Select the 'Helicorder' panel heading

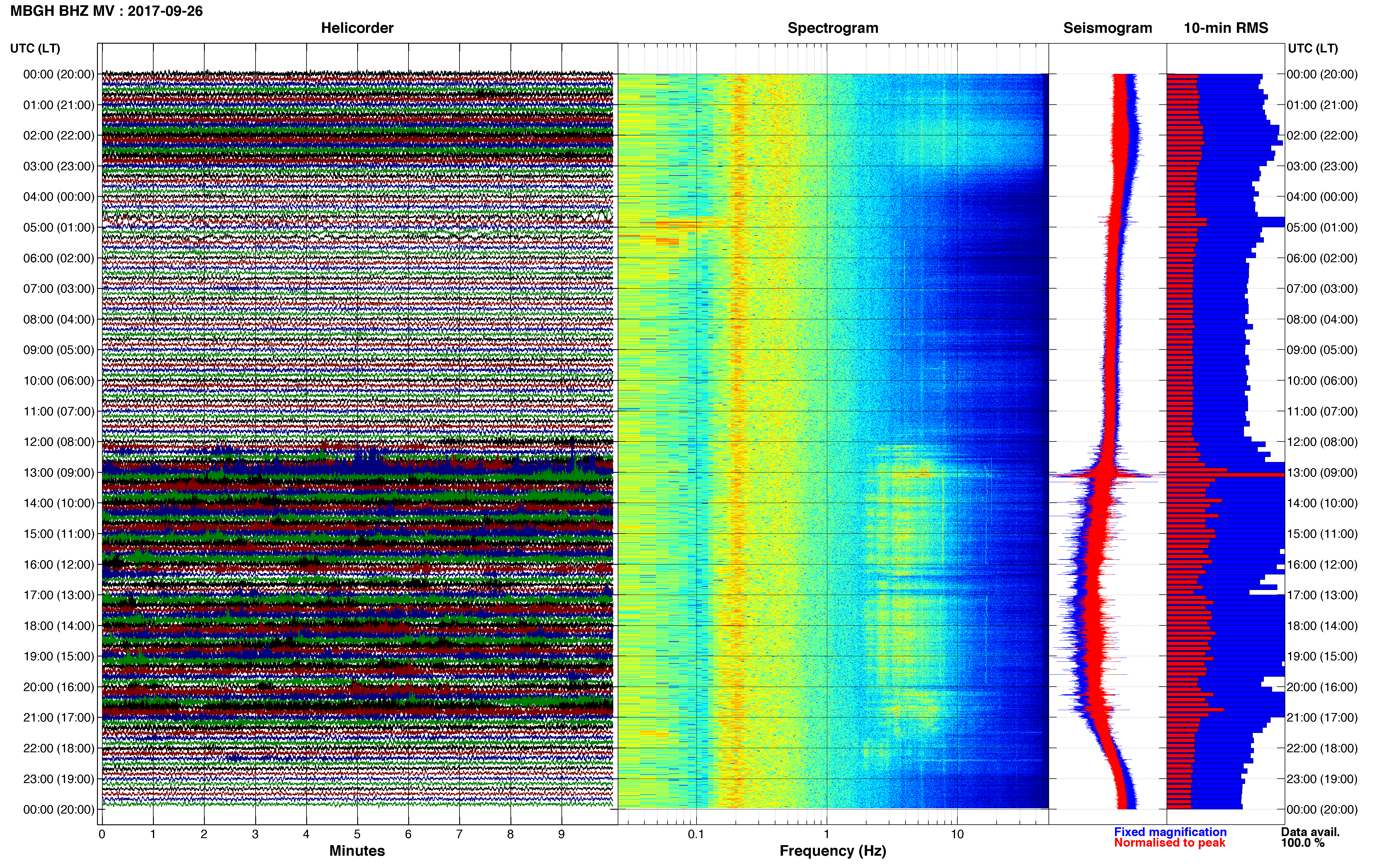click(x=357, y=28)
